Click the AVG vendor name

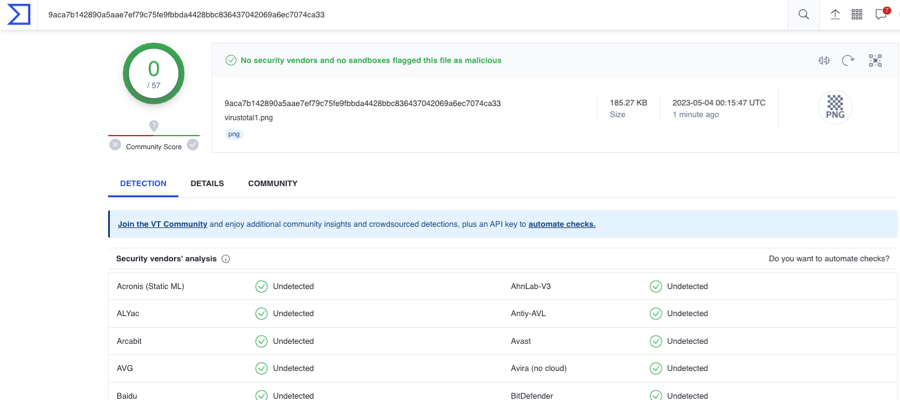[125, 368]
